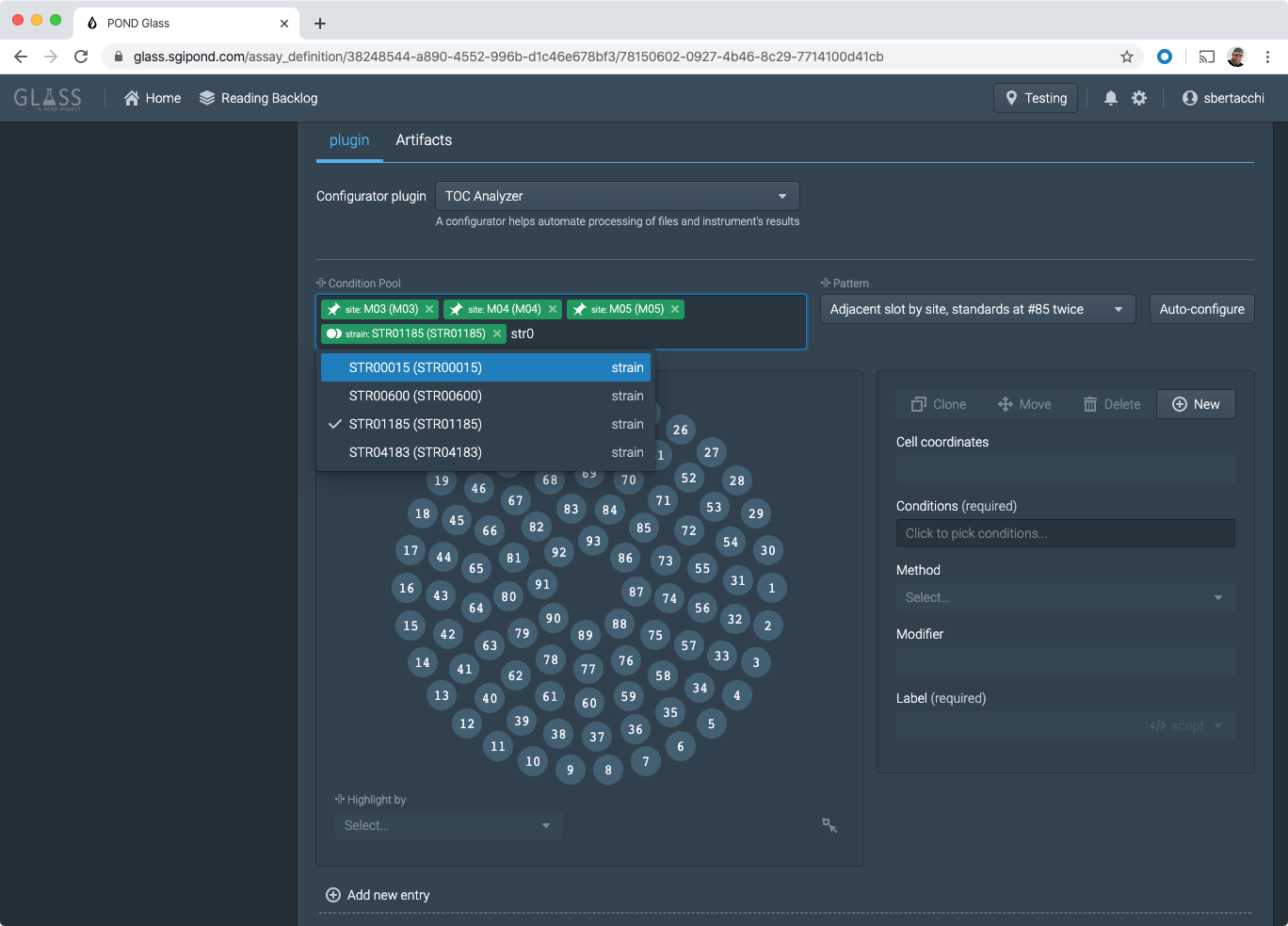Select the Clone icon in the cell panel

click(920, 404)
